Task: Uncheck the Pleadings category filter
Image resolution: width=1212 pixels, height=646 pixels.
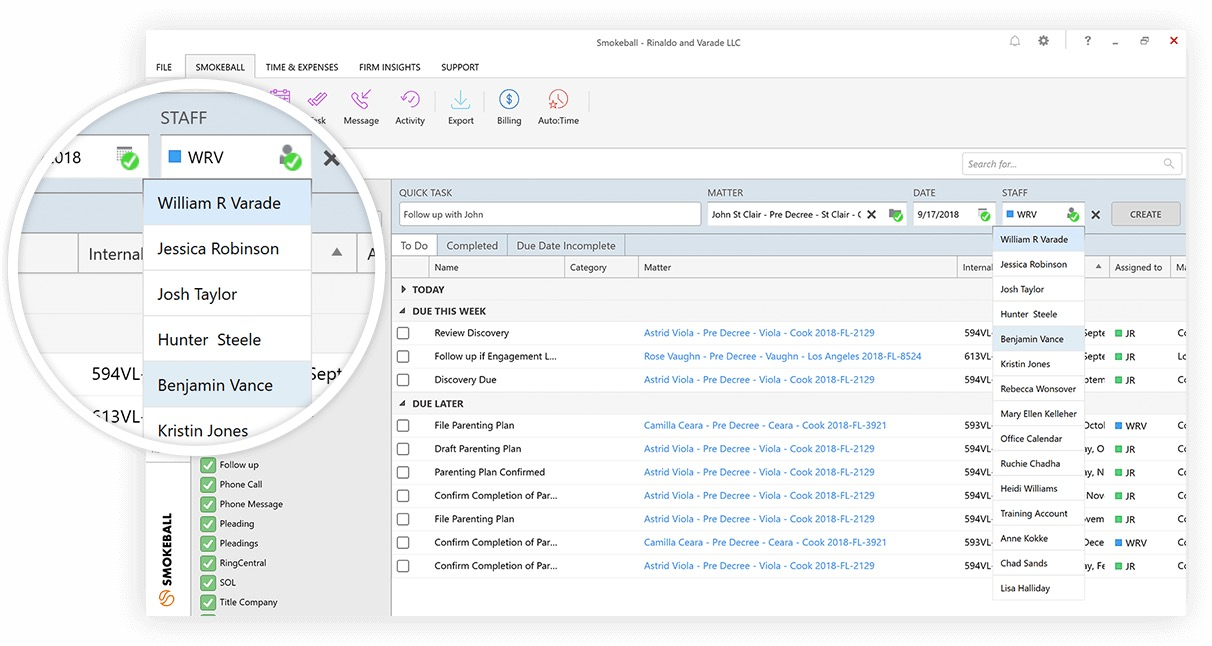Action: pyautogui.click(x=208, y=543)
